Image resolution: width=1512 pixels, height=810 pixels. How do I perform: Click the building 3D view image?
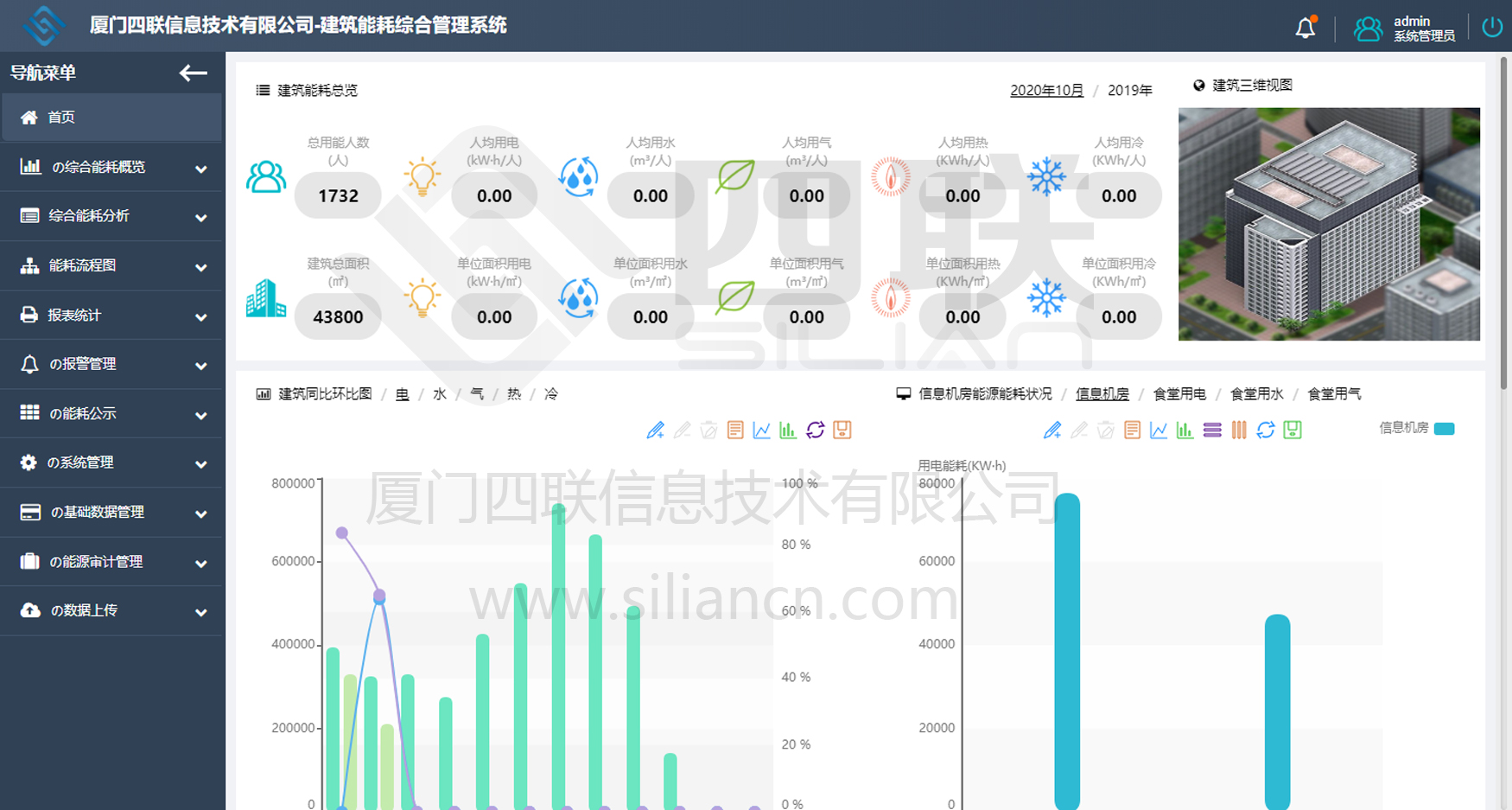click(1329, 224)
